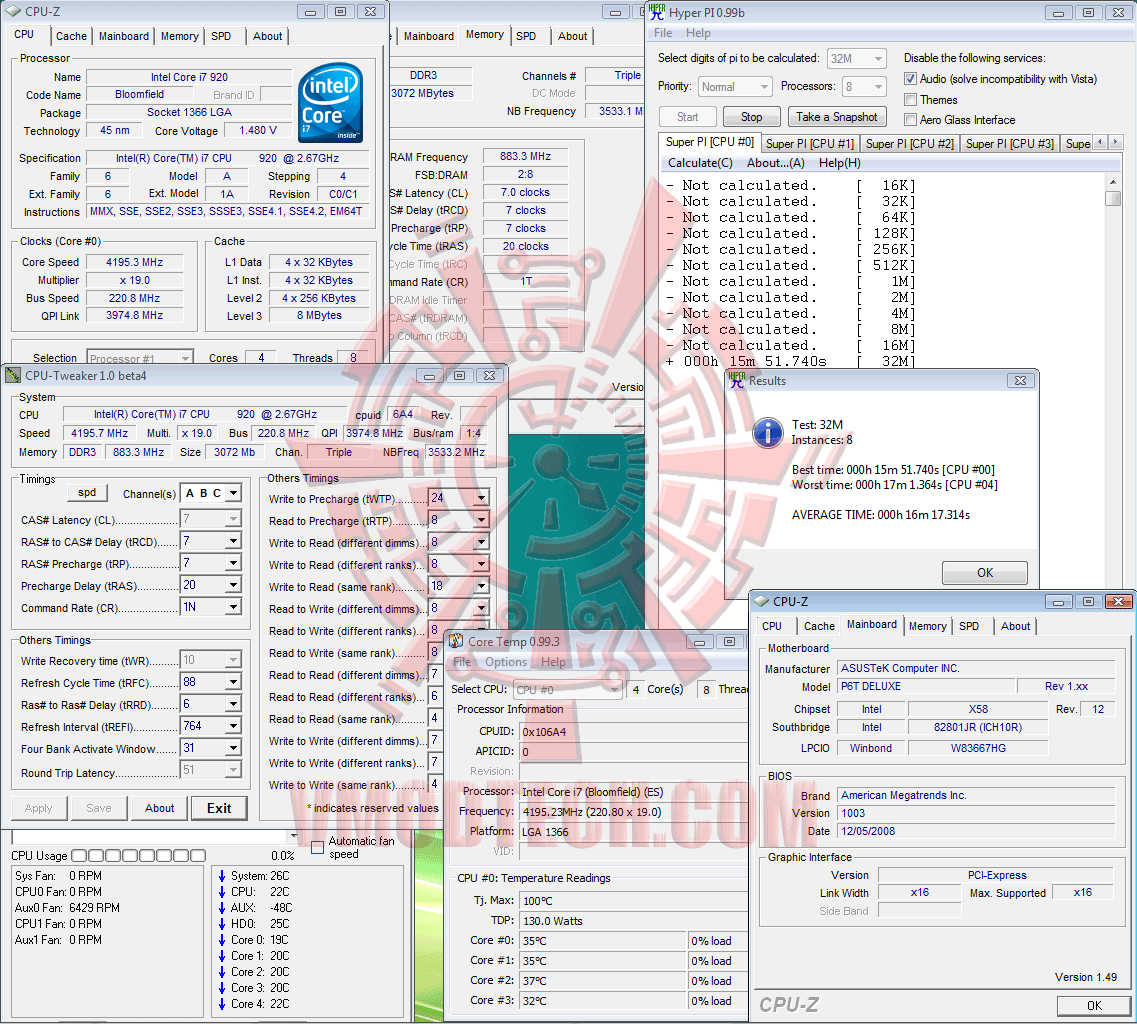Screen dimensions: 1137x1024
Task: Click the CPU Usage progress bar
Action: (138, 856)
